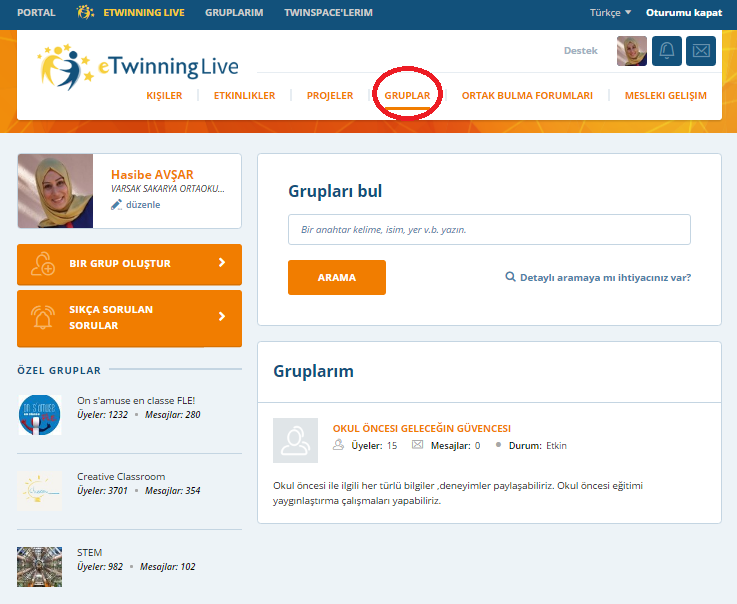Open Detaylı aramaya mı ihtiyacınız var link
Viewport: 737px width, 604px height.
605,277
